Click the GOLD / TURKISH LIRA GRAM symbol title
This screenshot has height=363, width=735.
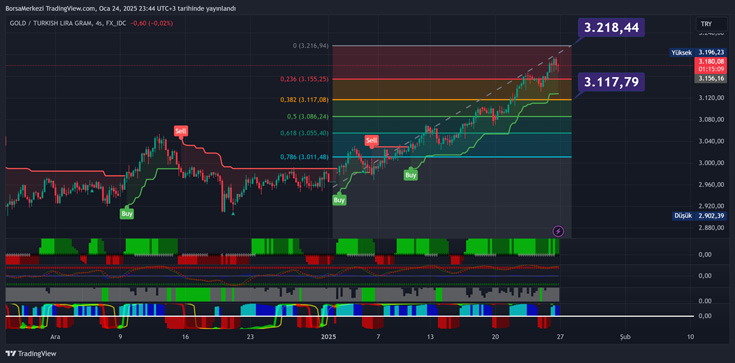tap(50, 23)
